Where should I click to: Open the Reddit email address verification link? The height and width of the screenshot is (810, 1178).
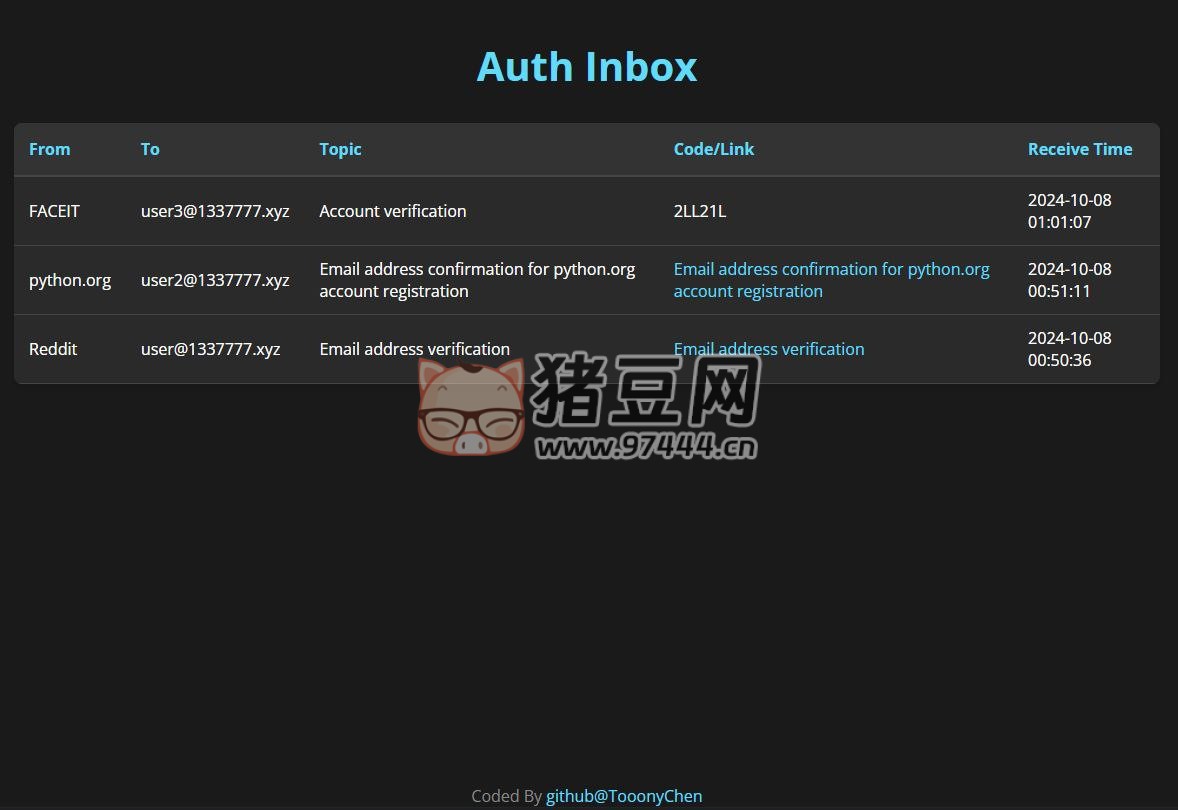point(769,349)
